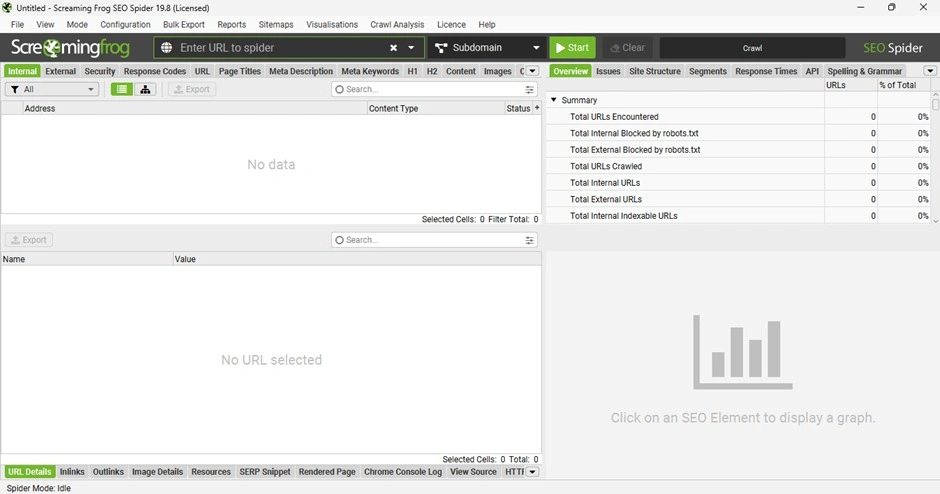The height and width of the screenshot is (494, 940).
Task: Open the Crawl Analysis menu
Action: point(397,25)
